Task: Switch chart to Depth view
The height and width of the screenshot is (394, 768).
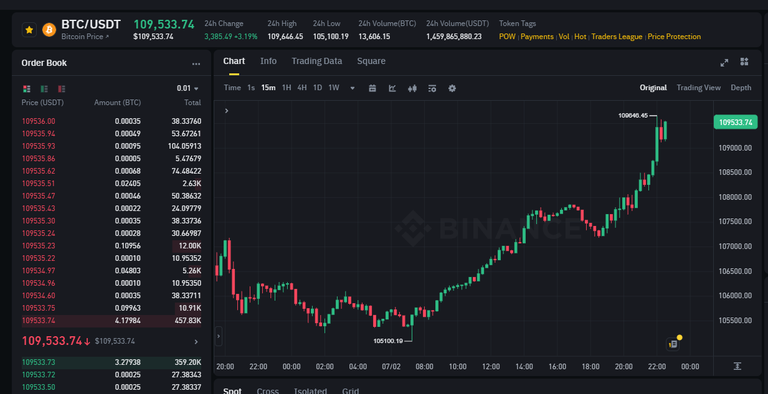Action: pyautogui.click(x=741, y=88)
